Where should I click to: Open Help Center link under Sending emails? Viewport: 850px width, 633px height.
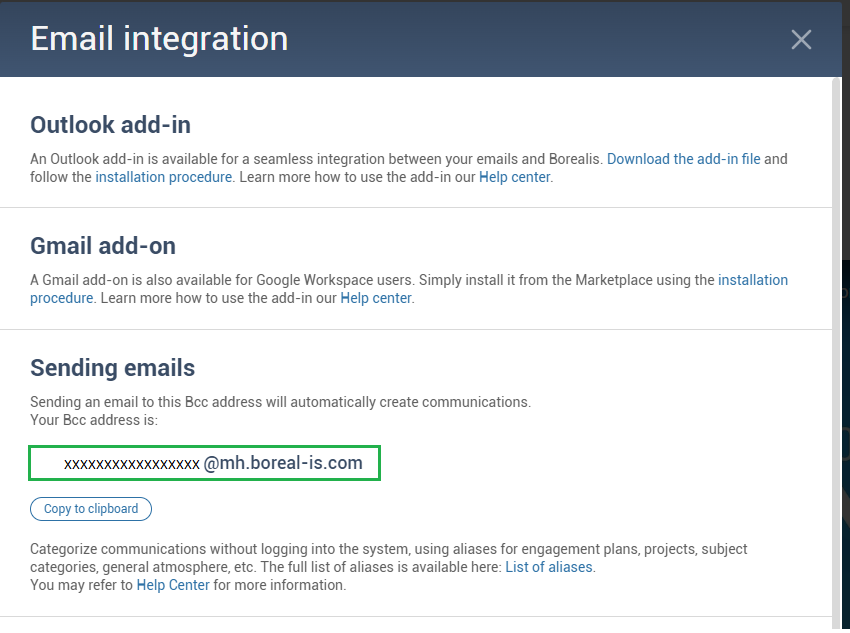click(x=173, y=585)
